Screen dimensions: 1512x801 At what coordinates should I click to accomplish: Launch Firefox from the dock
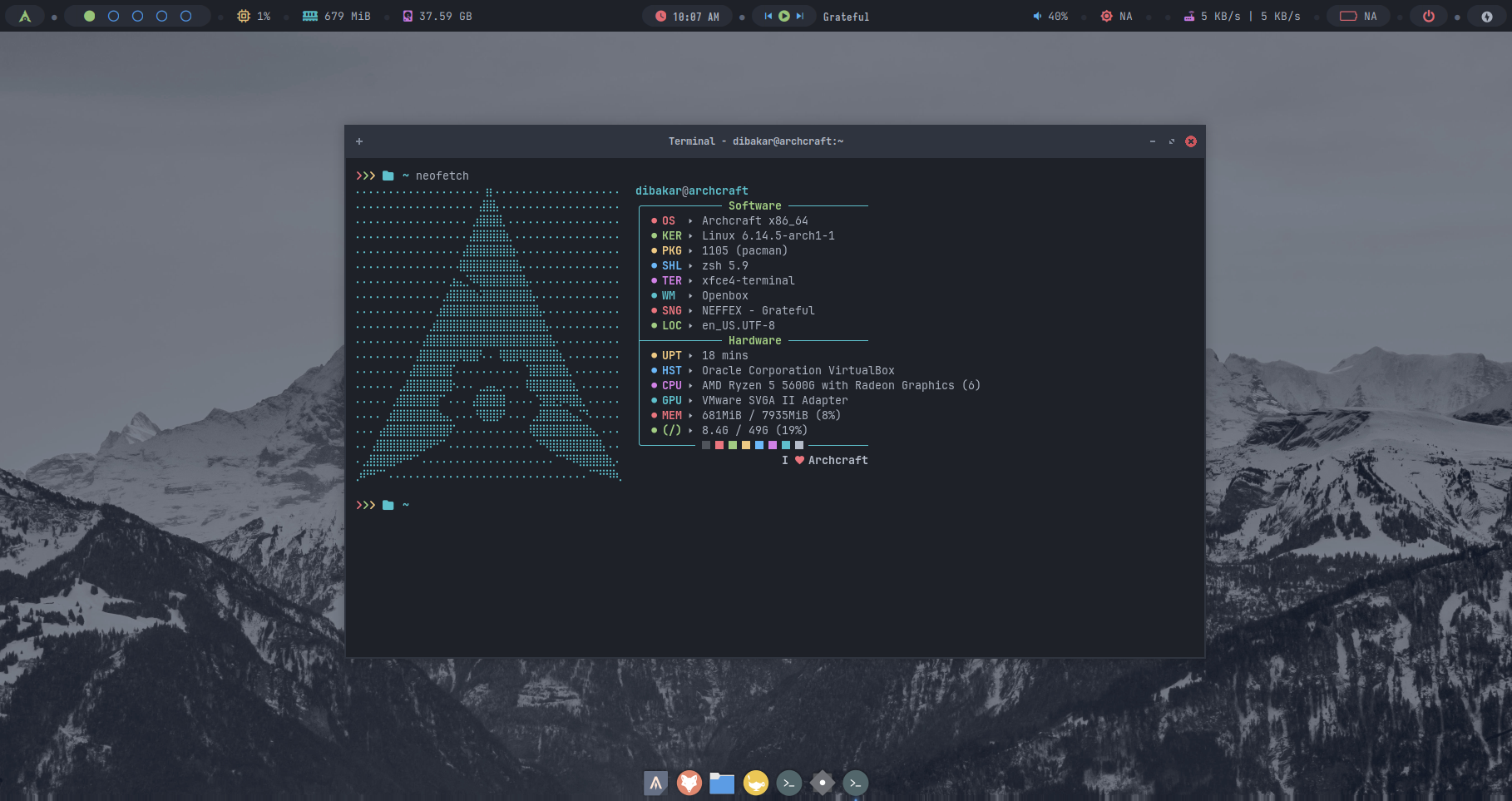click(689, 783)
